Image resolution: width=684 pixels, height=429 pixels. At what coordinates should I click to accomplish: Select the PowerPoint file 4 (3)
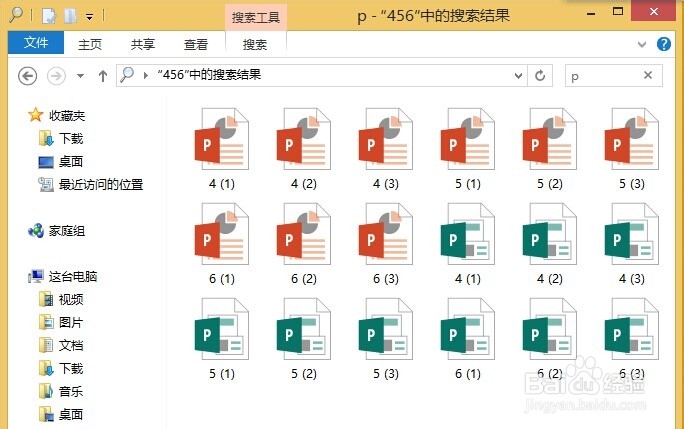click(386, 148)
